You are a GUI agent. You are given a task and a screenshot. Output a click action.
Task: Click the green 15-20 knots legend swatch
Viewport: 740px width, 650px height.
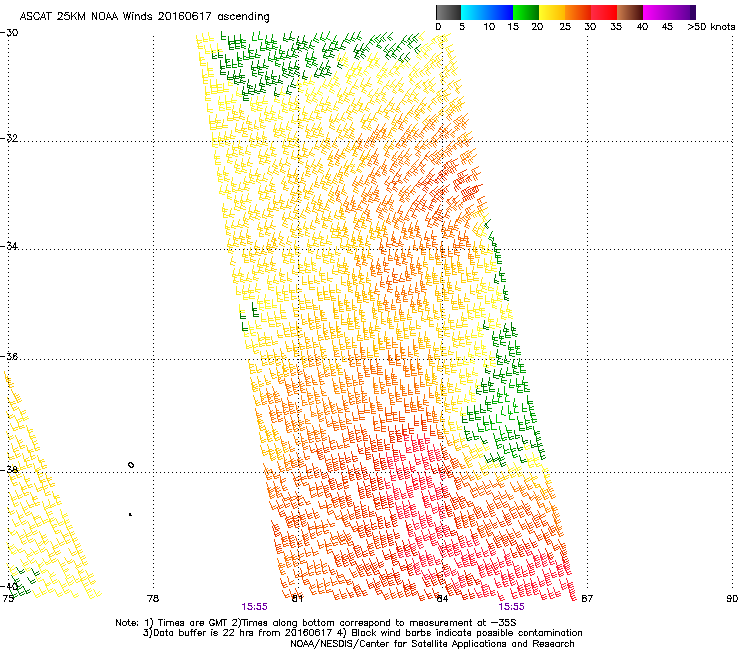pos(526,12)
